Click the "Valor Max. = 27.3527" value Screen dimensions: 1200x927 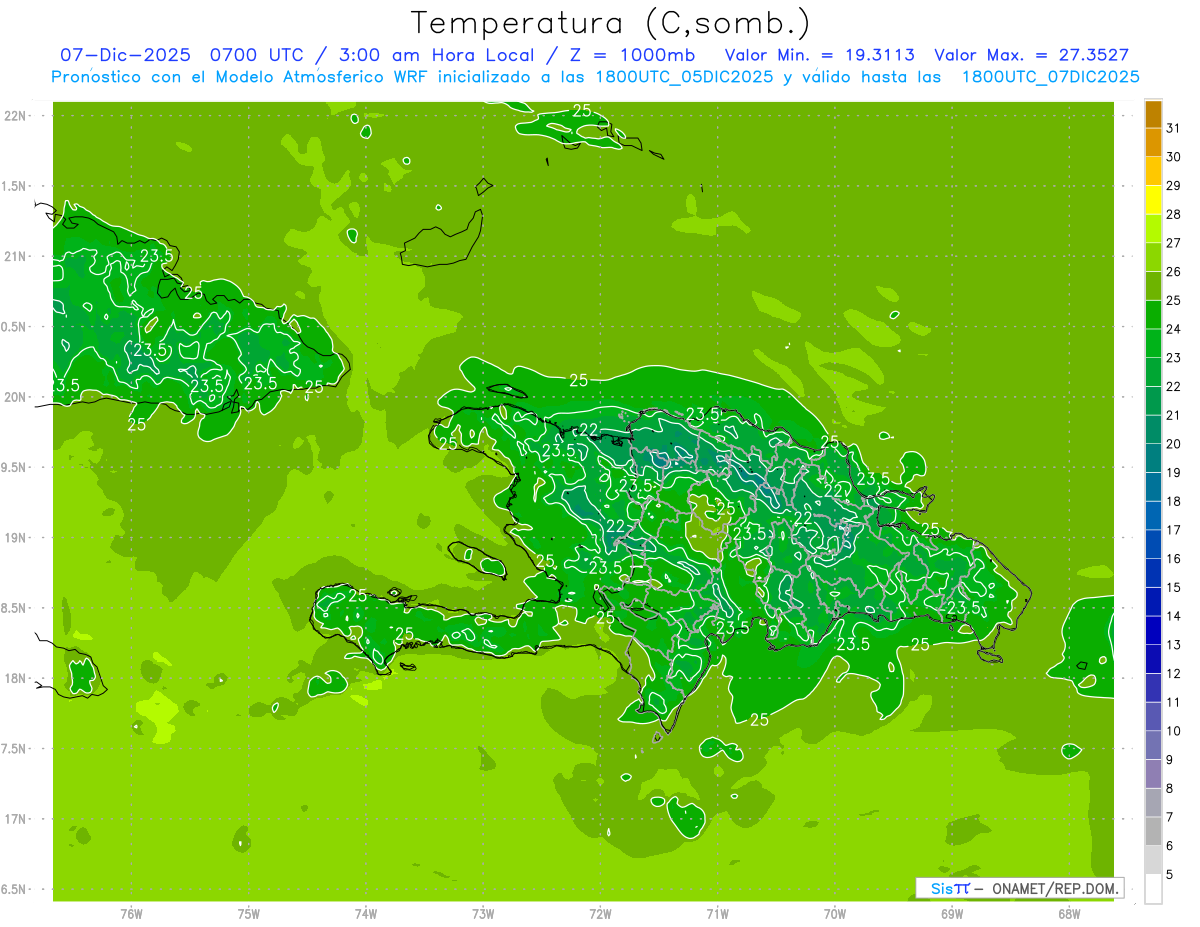tap(1032, 55)
